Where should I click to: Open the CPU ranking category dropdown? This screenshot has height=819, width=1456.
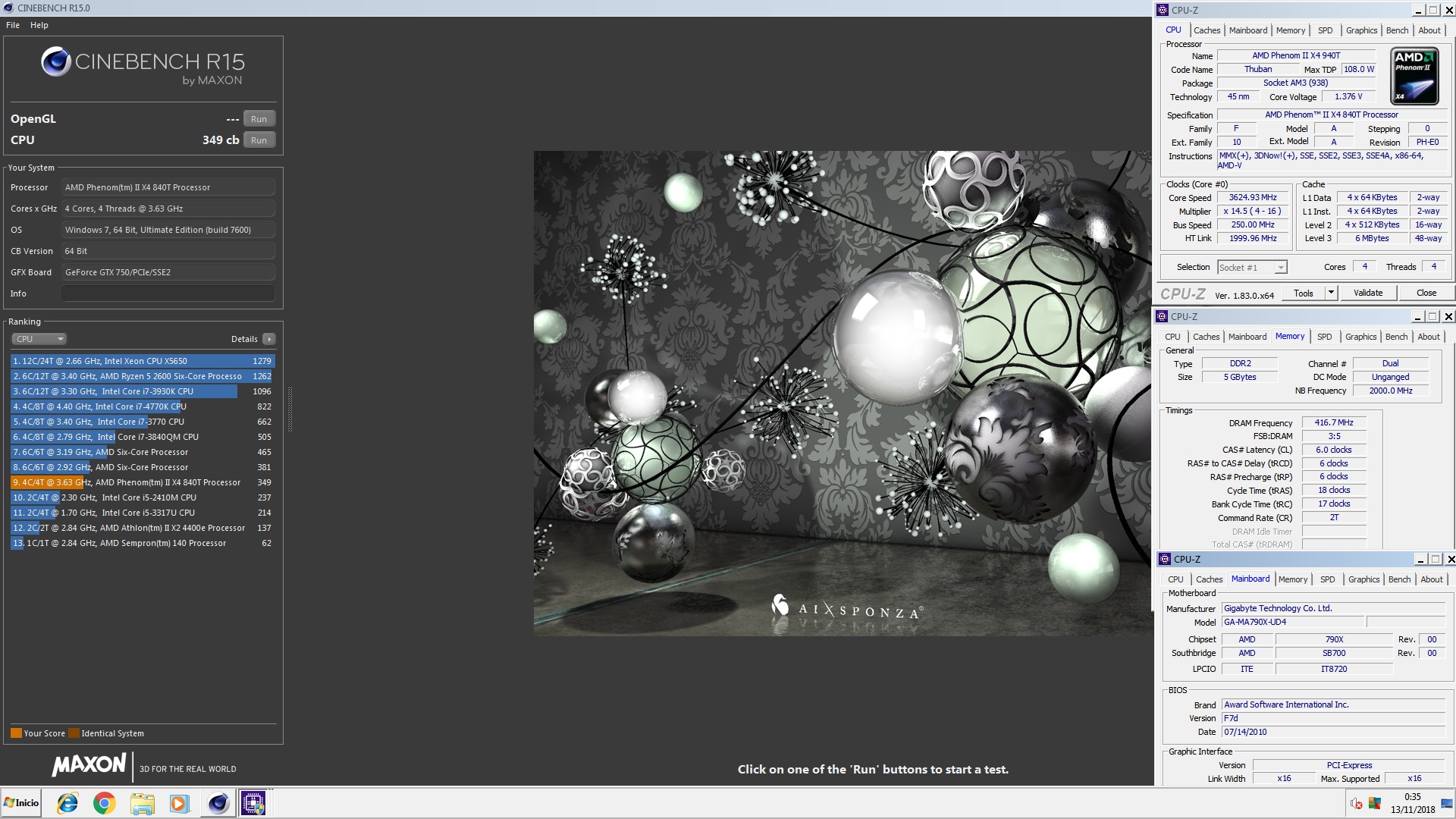pos(39,339)
